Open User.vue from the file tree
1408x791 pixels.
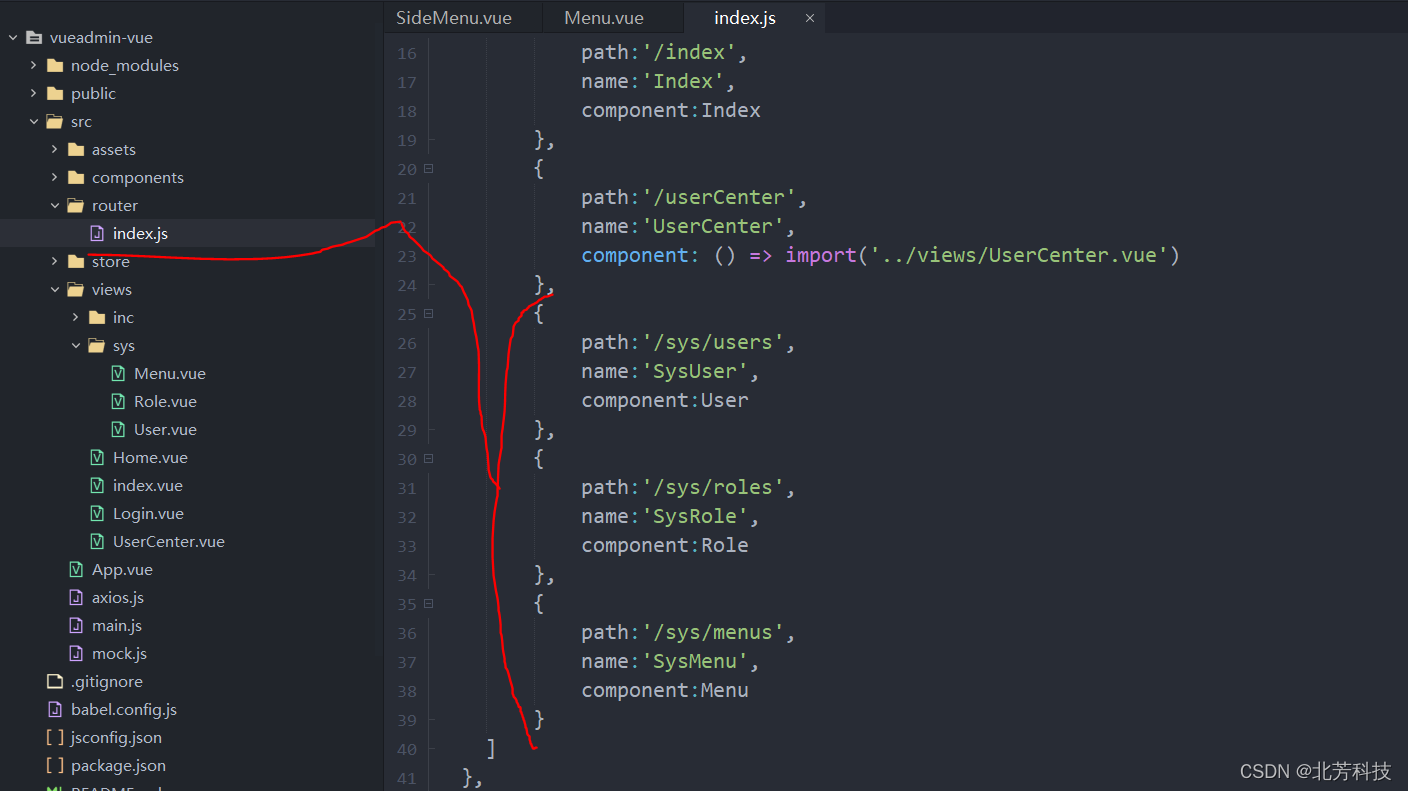pos(165,430)
